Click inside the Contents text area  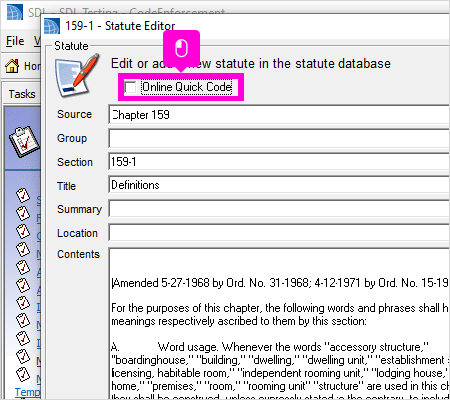tap(279, 323)
